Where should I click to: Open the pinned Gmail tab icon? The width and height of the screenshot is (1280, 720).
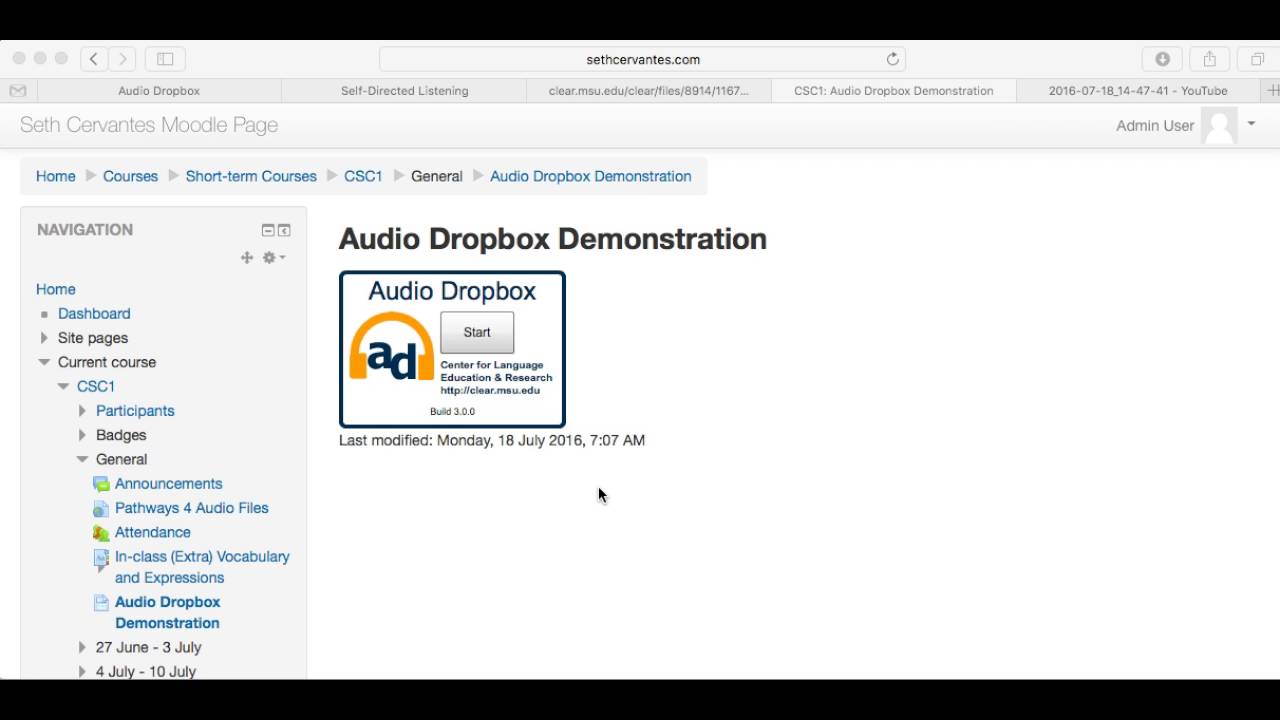coord(18,90)
